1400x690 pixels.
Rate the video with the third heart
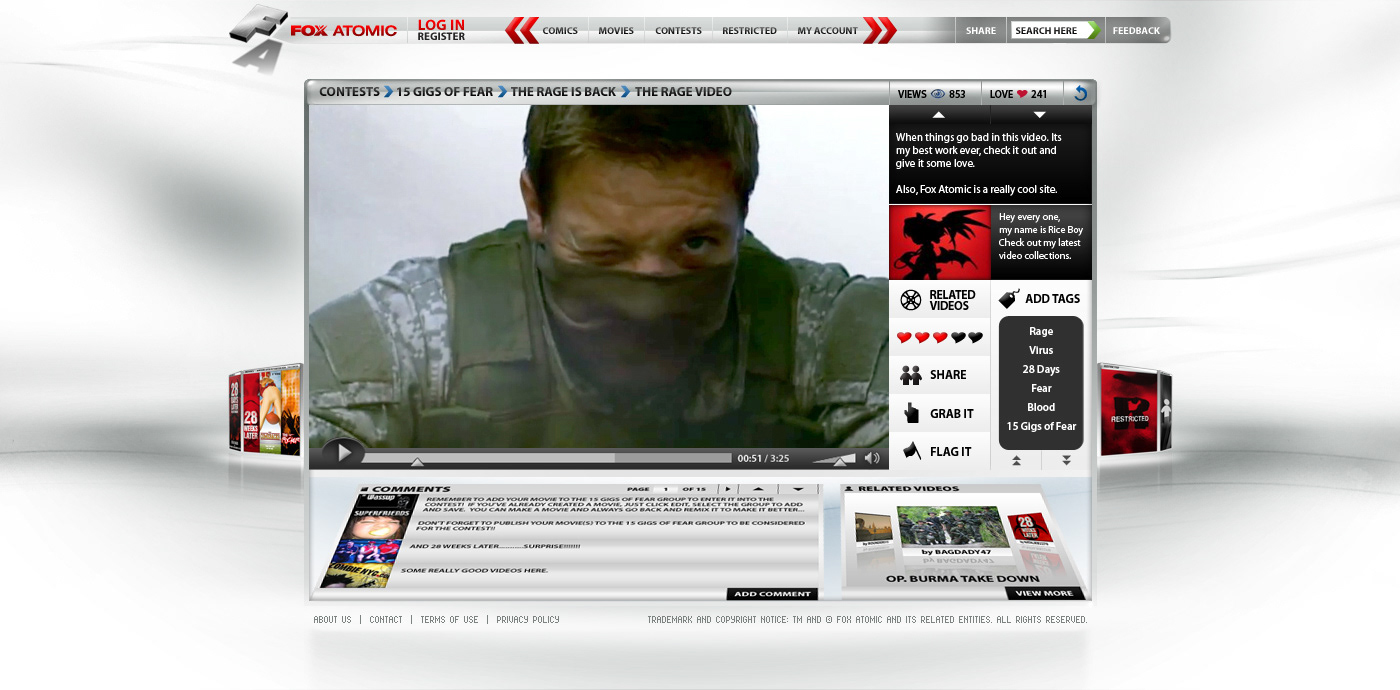[940, 338]
